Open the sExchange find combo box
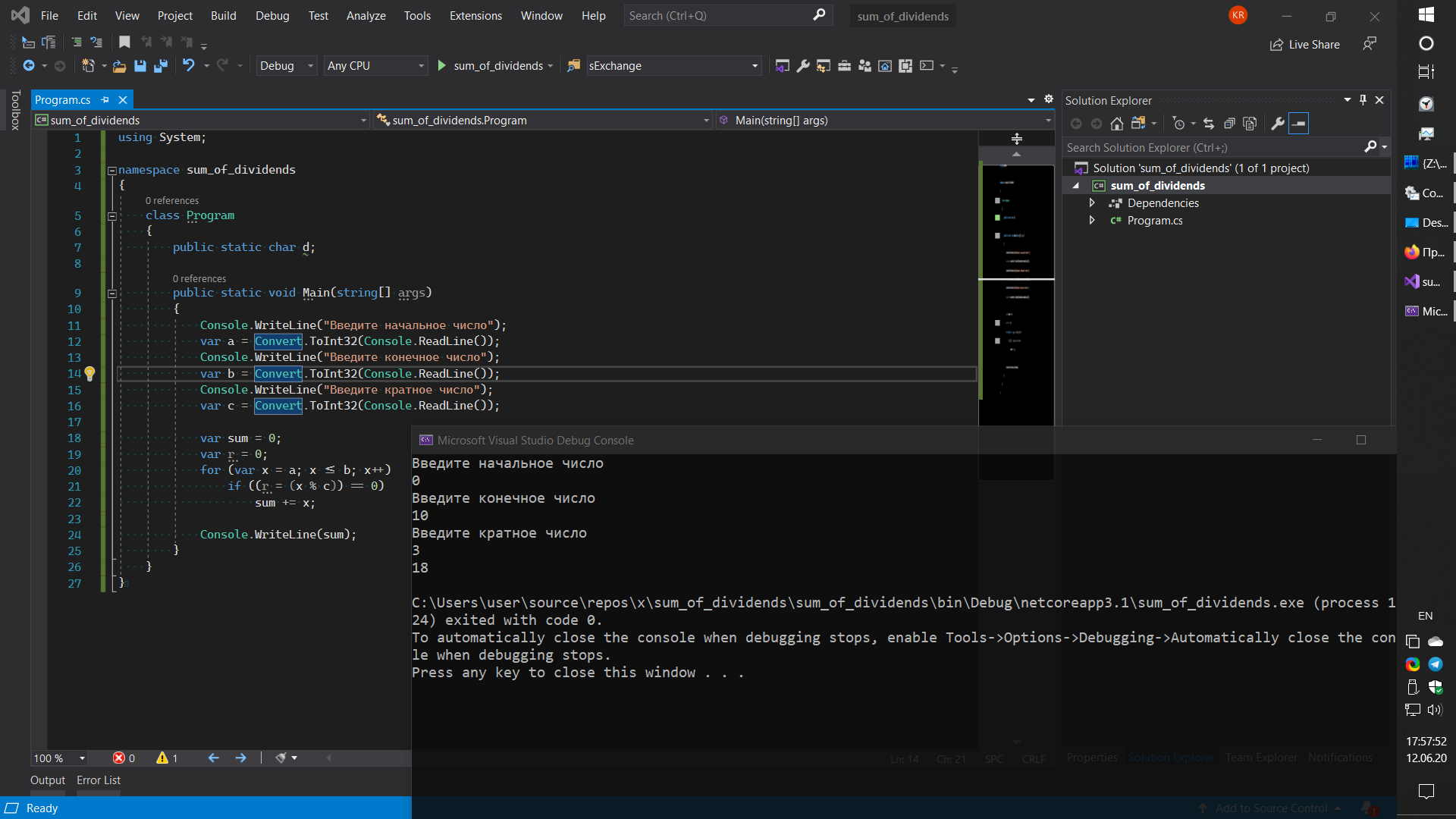 point(673,66)
